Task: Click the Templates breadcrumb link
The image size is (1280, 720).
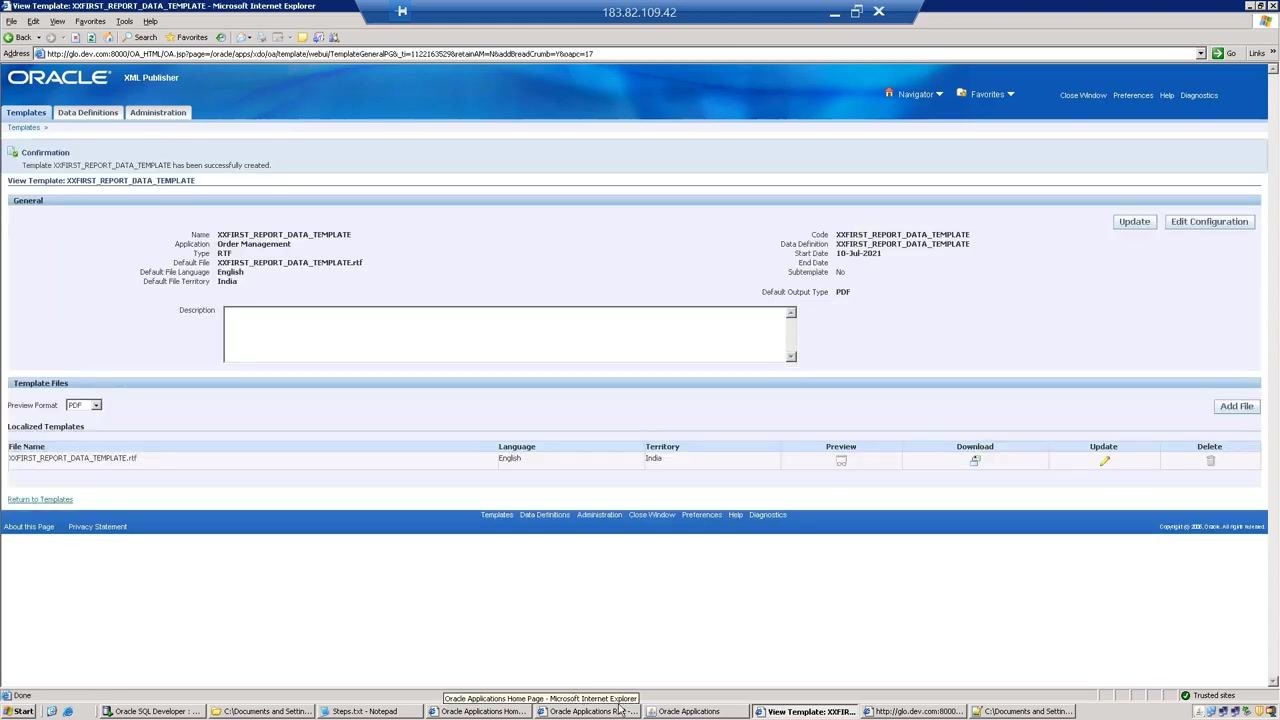Action: [x=24, y=127]
